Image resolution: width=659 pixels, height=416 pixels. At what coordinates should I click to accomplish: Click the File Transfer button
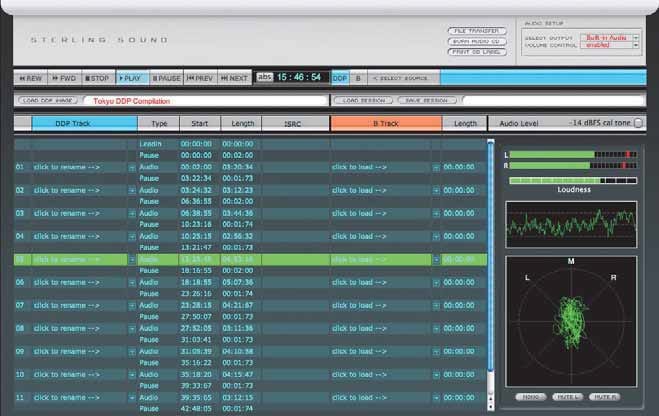coord(477,31)
